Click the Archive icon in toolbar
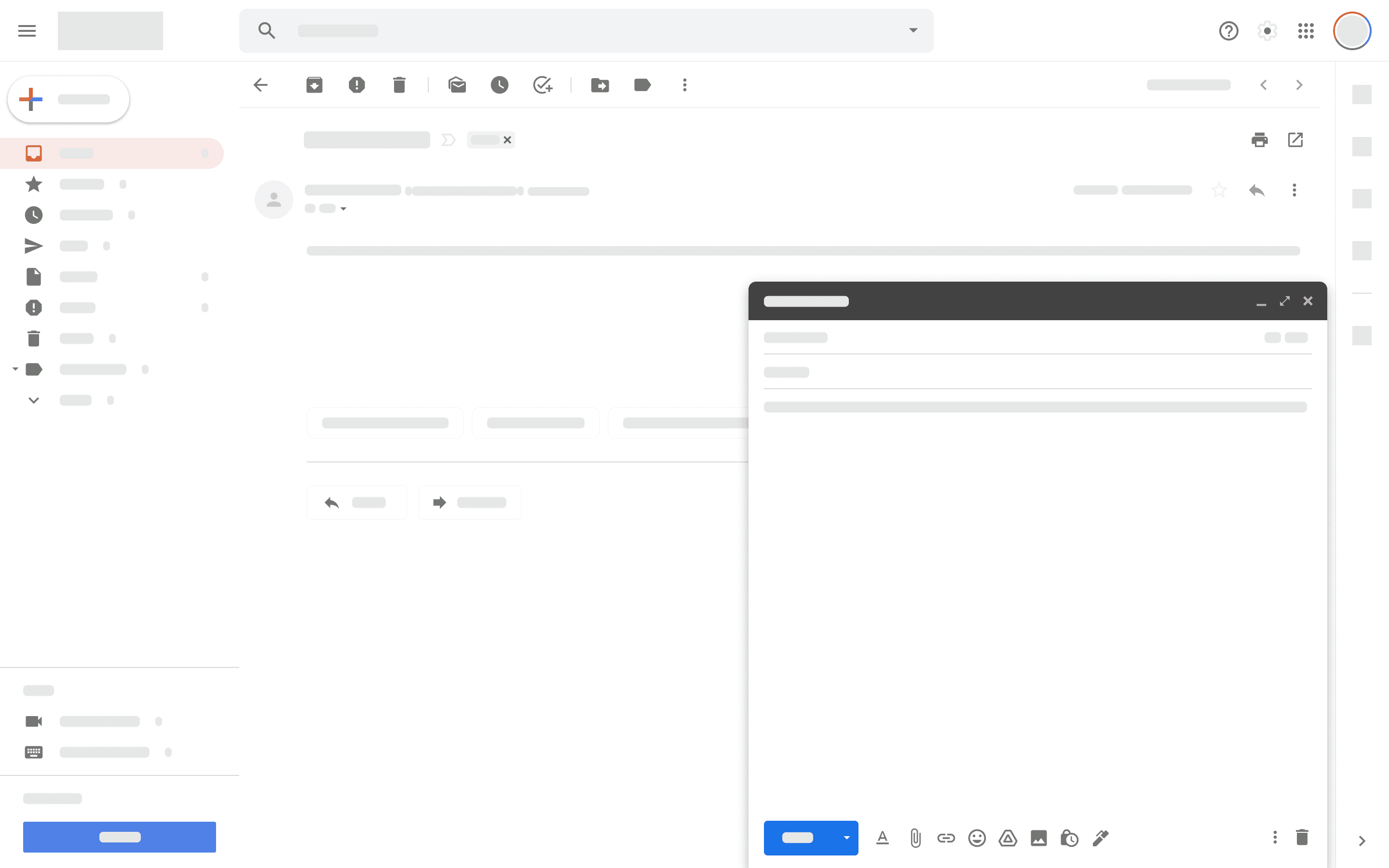Screen dimensions: 1389x868 [x=314, y=85]
